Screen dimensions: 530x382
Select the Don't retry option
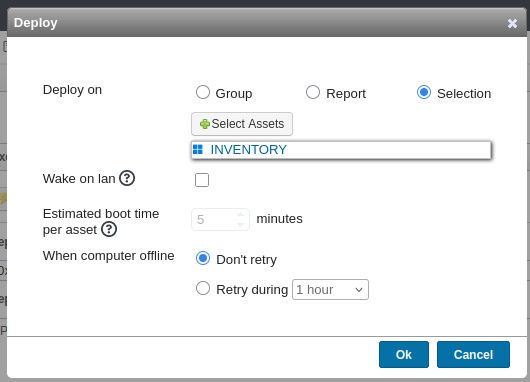[203, 258]
